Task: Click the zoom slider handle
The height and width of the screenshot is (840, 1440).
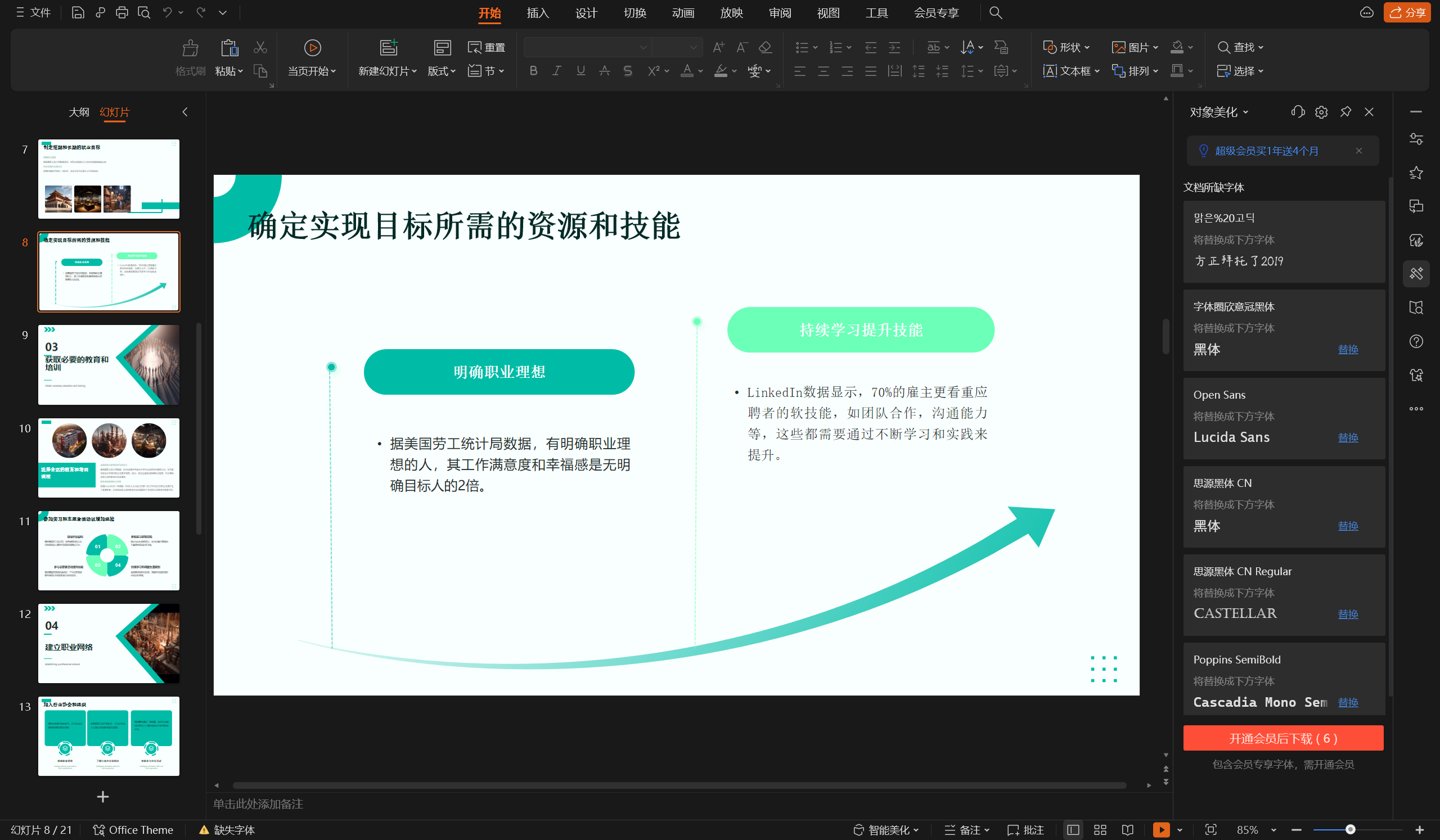Action: point(1351,830)
